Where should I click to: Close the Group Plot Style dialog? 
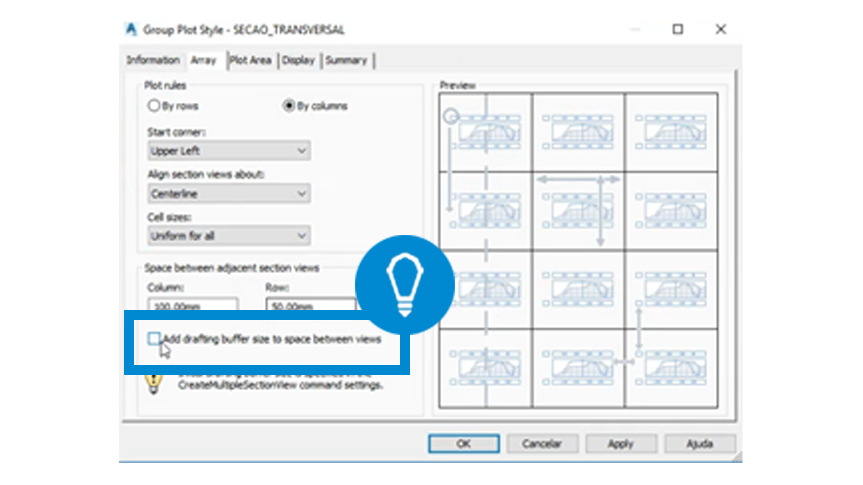click(720, 29)
